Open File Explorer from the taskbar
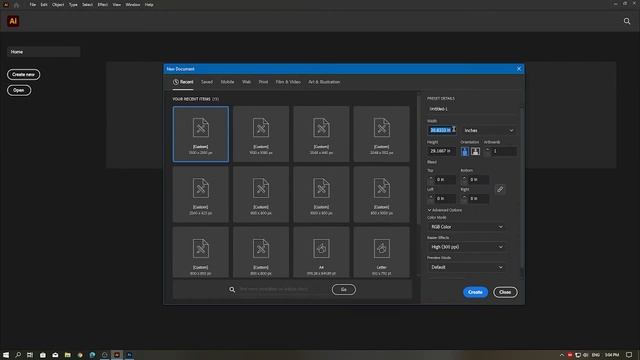 (x=68, y=355)
